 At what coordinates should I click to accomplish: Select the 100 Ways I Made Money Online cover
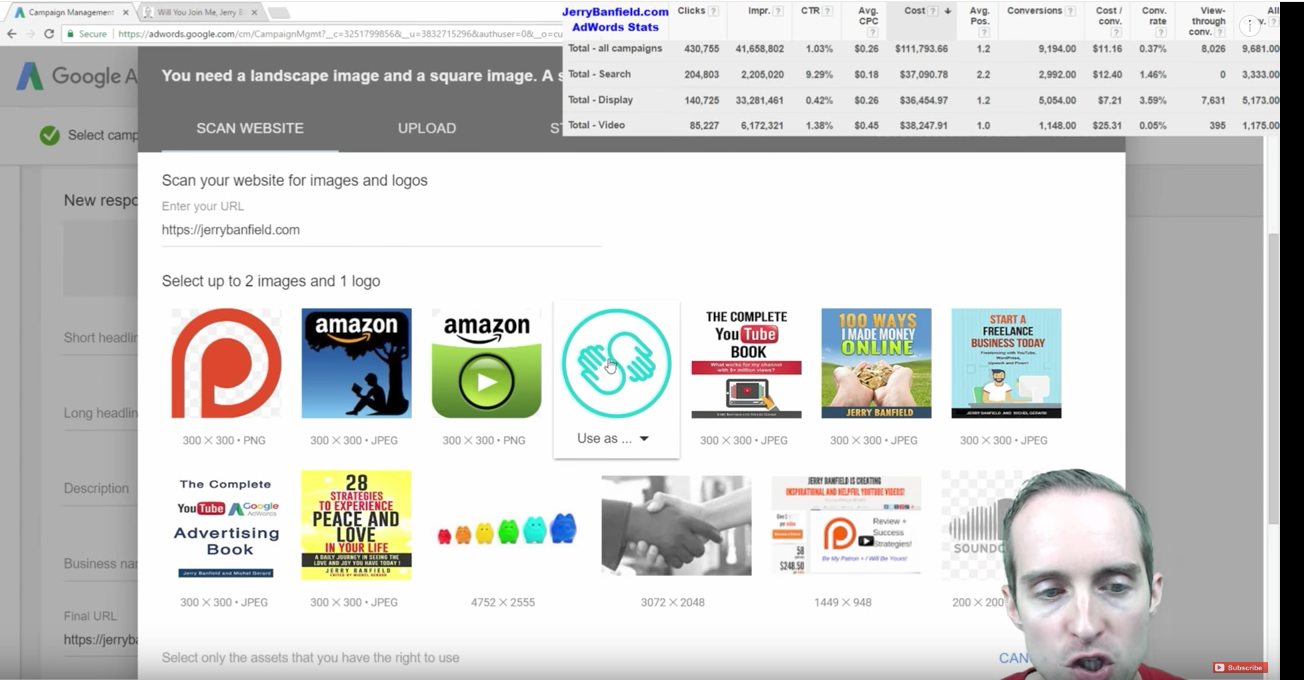coord(876,363)
